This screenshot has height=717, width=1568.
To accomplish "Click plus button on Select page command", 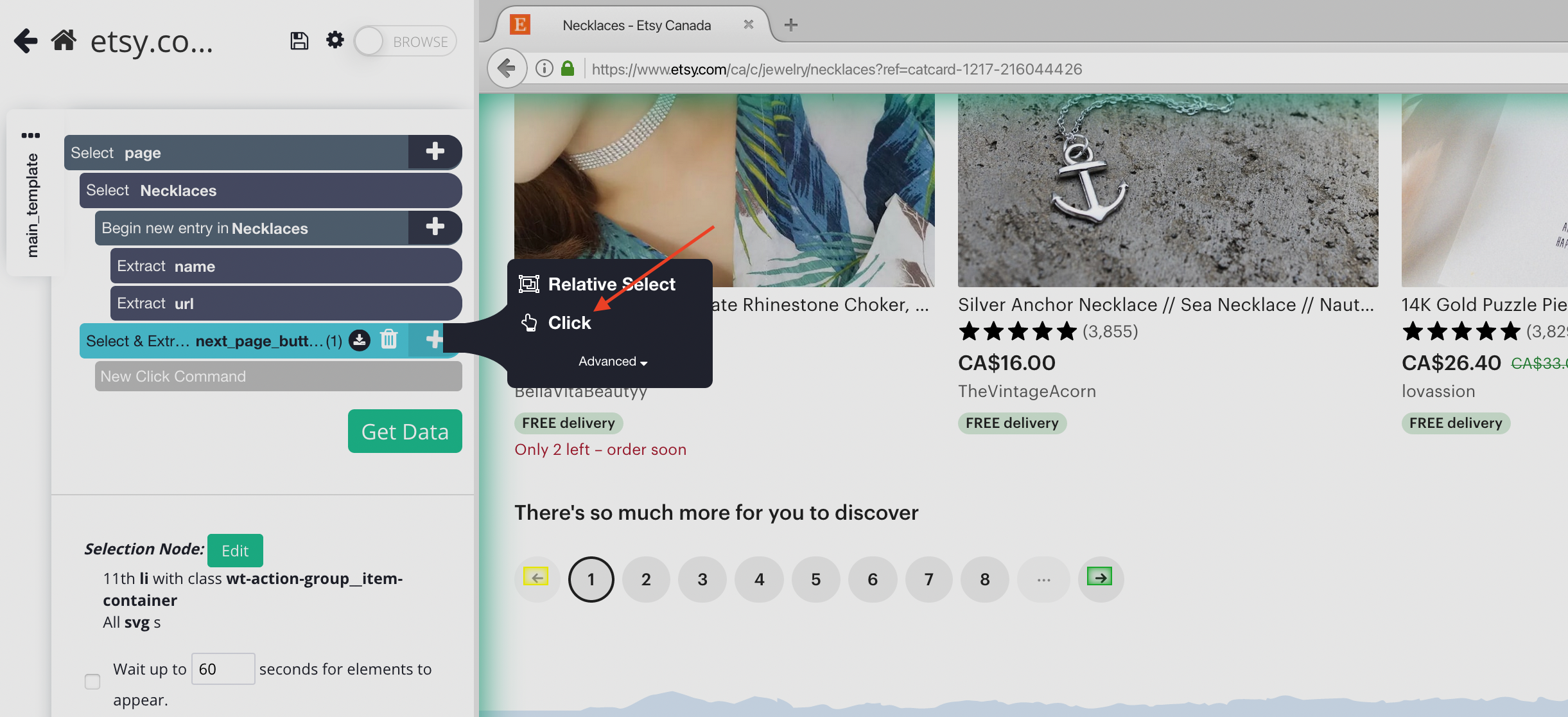I will (435, 152).
